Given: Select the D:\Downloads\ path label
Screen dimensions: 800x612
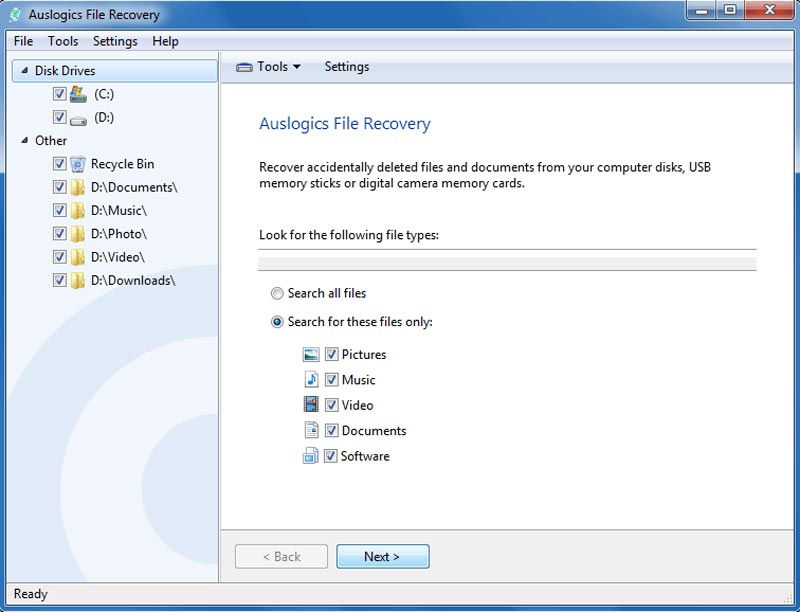Looking at the screenshot, I should point(133,280).
